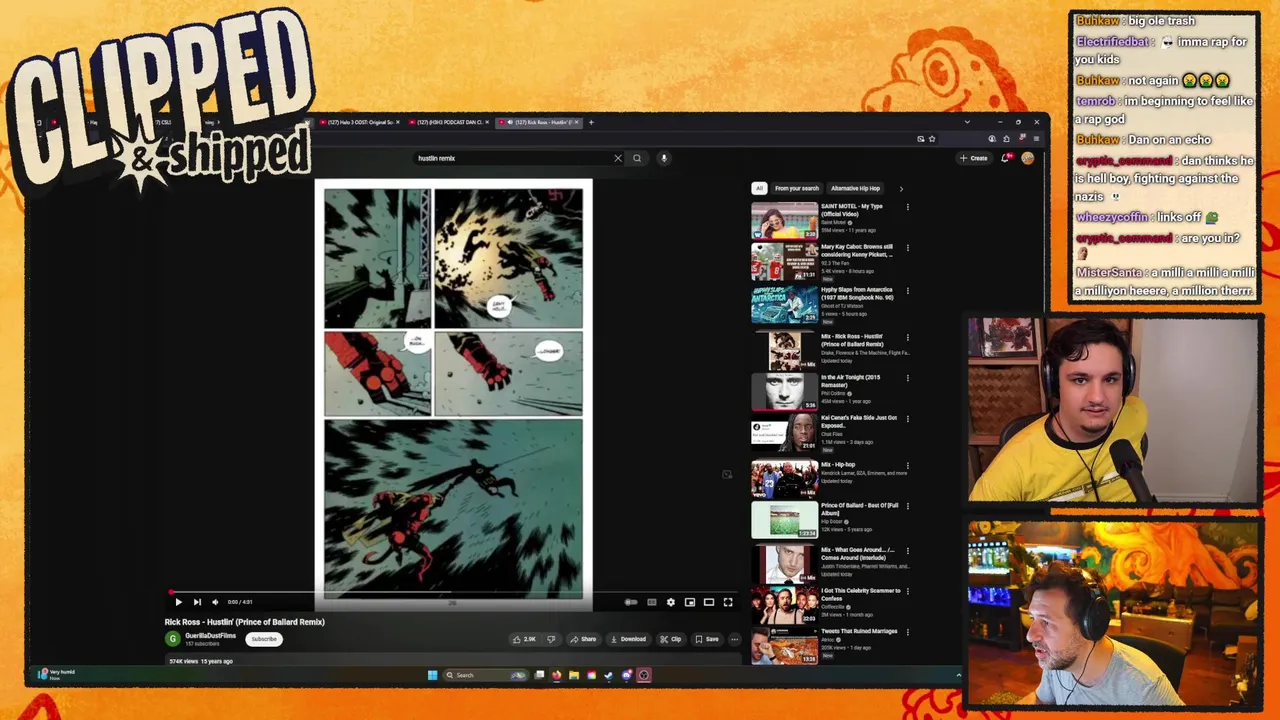Subscribe to GuerillaDustFilms channel
This screenshot has height=720, width=1280.
pos(264,639)
